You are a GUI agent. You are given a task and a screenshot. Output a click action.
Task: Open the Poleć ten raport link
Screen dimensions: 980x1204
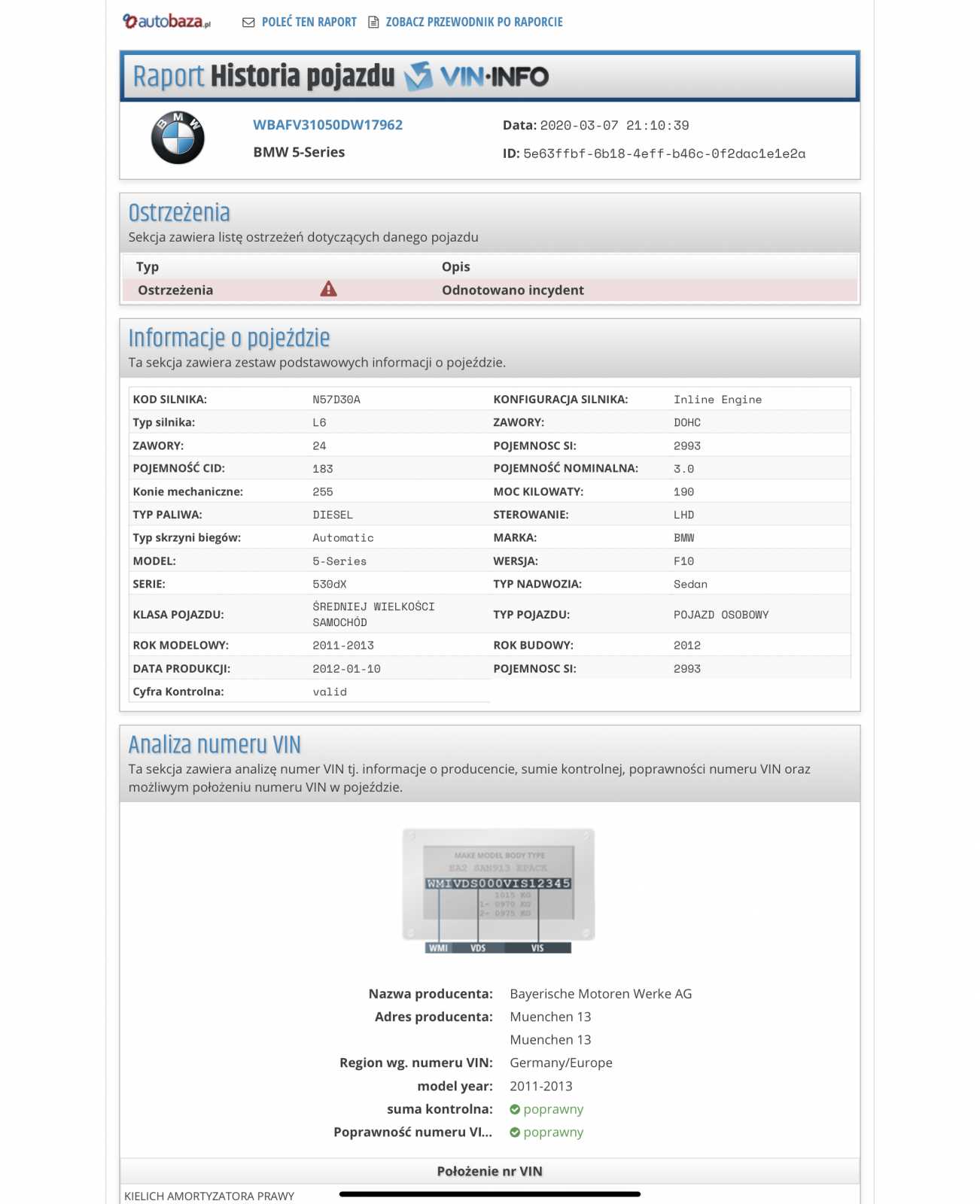(x=309, y=23)
